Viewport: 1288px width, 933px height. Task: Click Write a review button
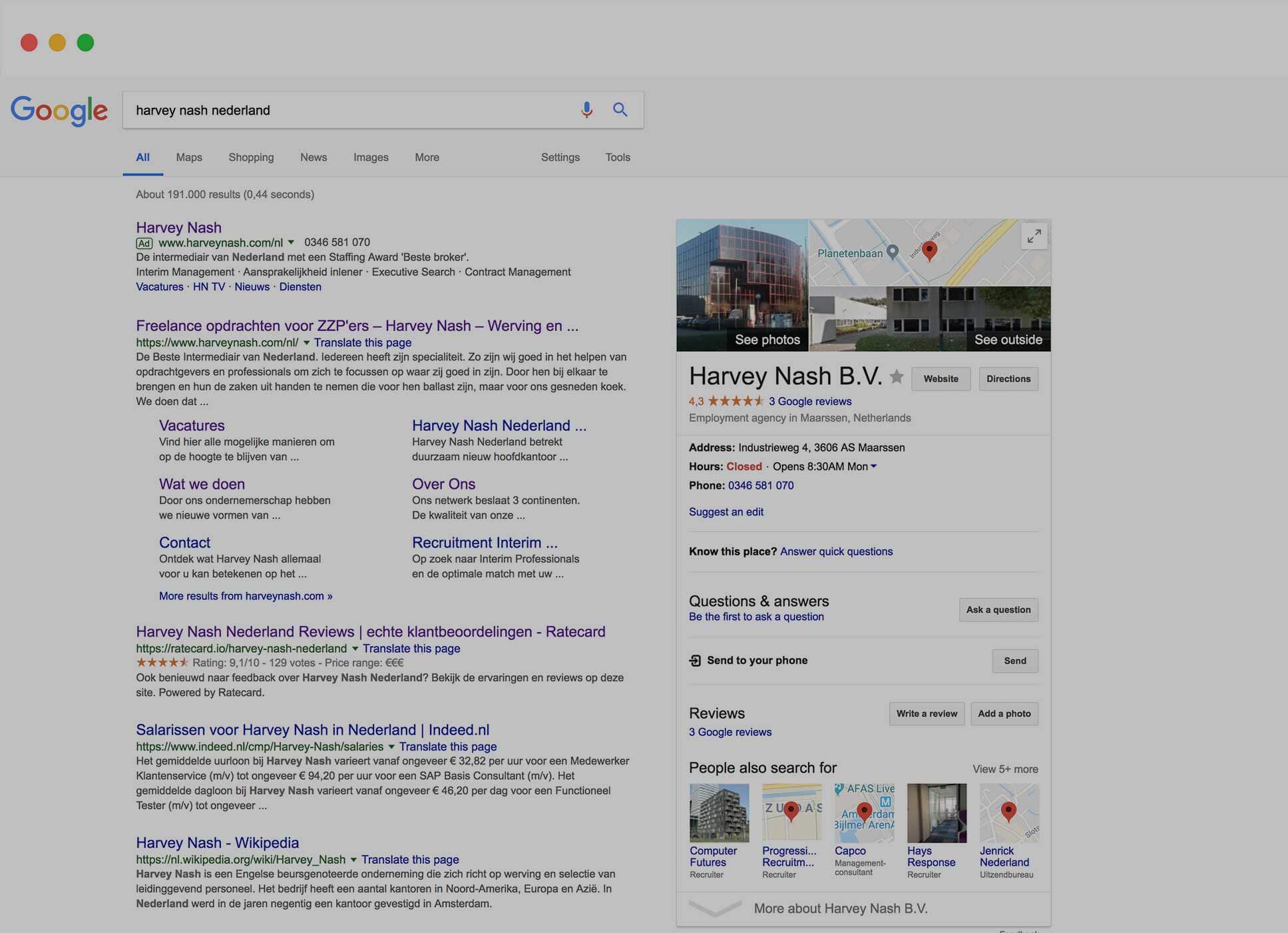coord(927,714)
